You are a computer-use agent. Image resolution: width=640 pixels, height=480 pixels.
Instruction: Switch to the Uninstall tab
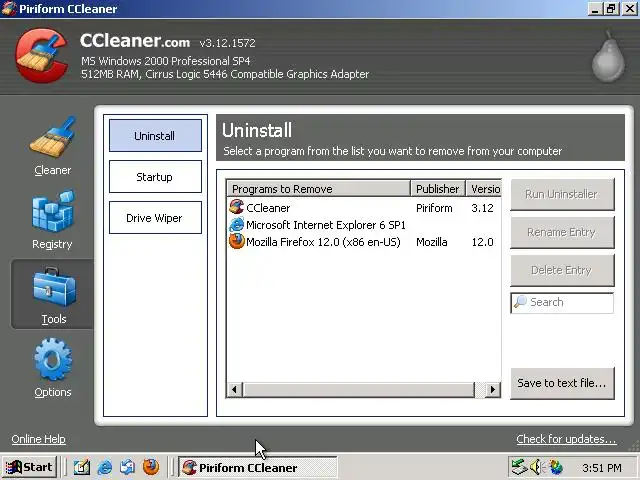click(155, 136)
